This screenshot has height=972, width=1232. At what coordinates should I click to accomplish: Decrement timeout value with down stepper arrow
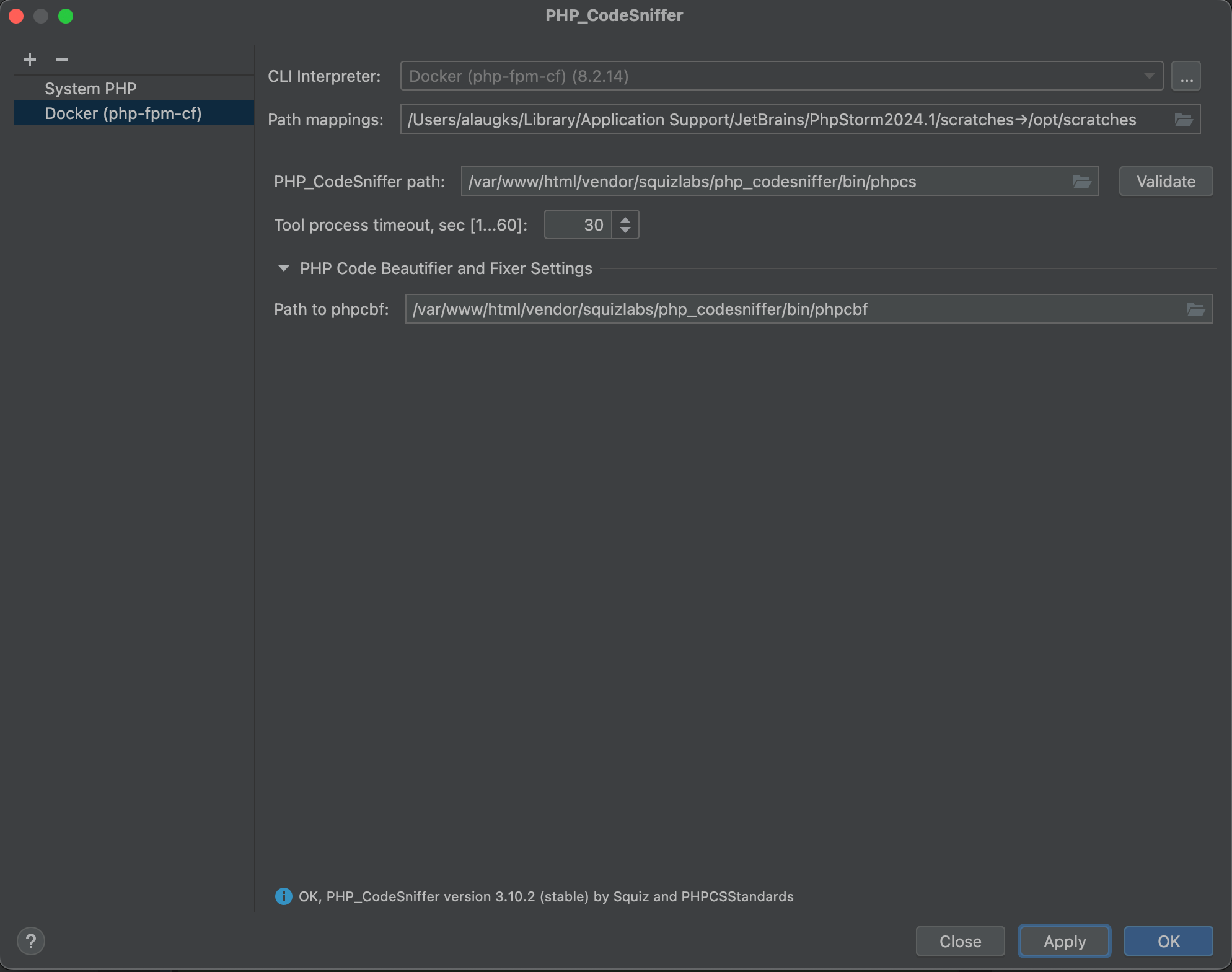pyautogui.click(x=626, y=230)
